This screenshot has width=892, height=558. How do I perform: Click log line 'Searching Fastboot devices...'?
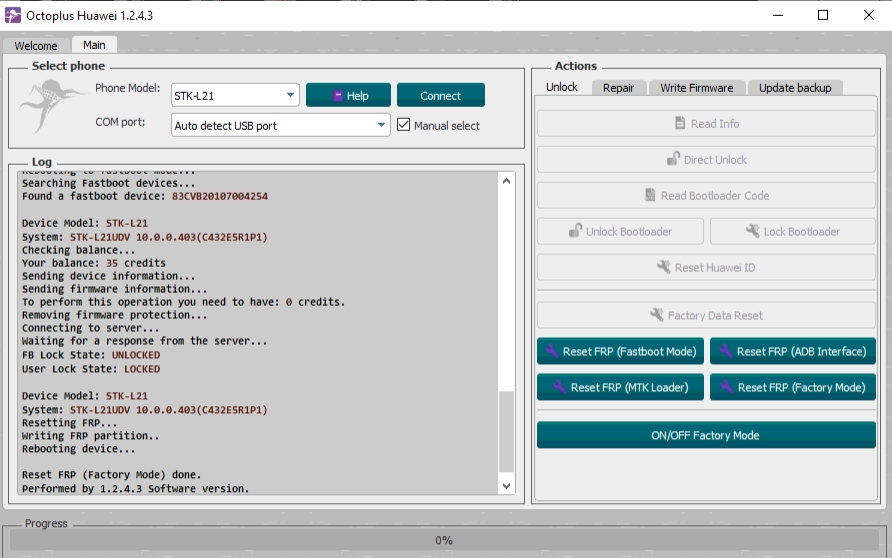tap(109, 183)
